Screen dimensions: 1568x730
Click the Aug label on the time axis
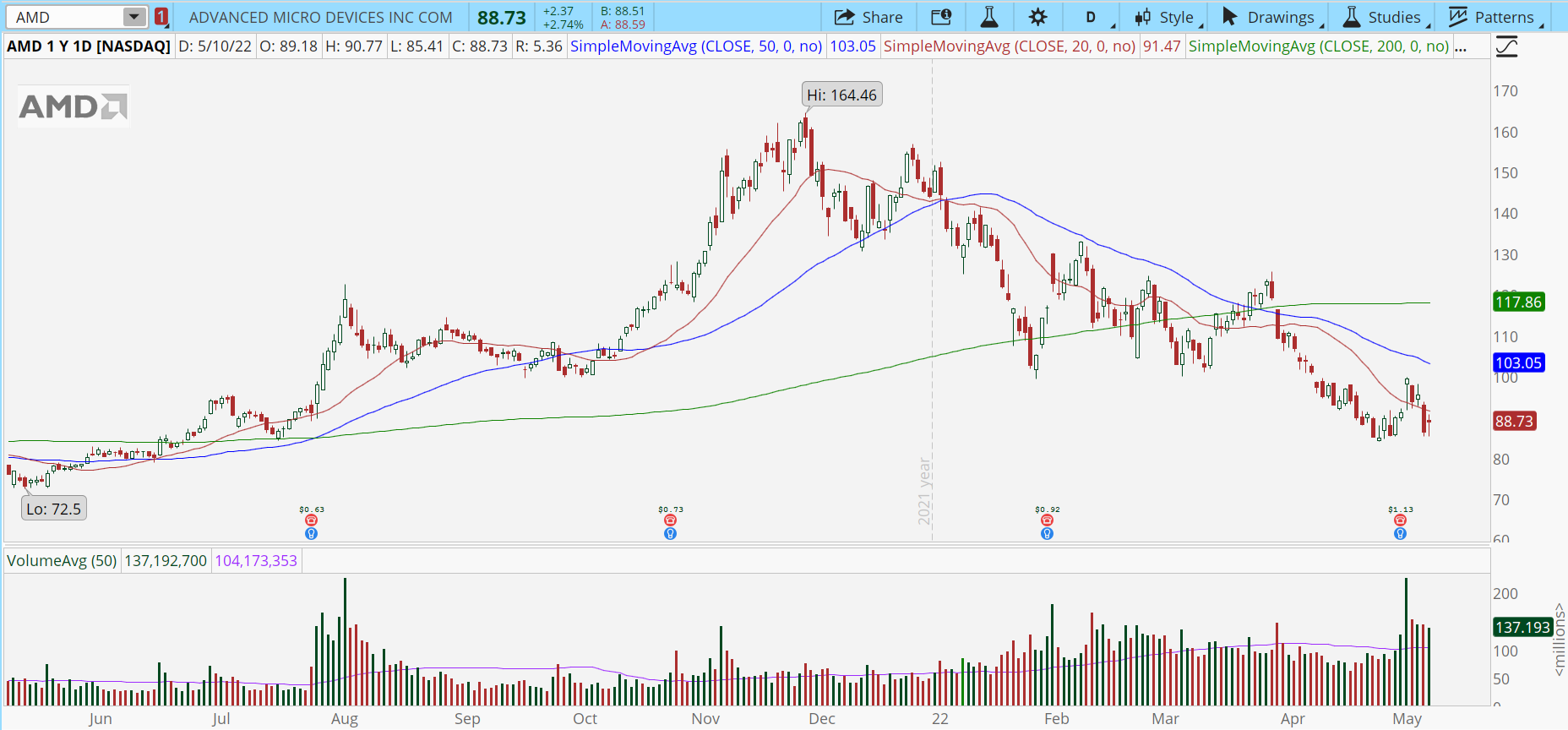[x=345, y=718]
